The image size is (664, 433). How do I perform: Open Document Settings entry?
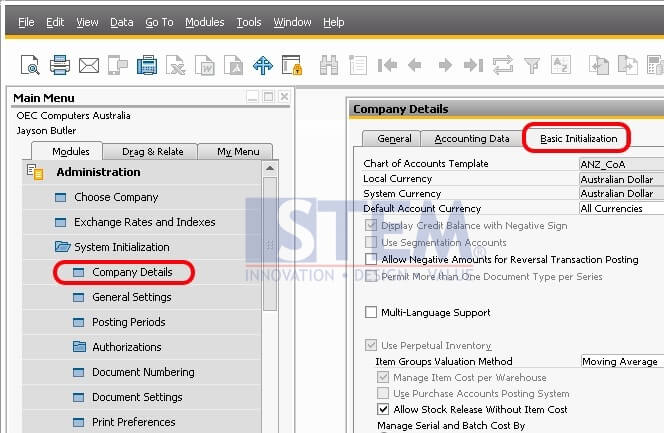pos(137,397)
